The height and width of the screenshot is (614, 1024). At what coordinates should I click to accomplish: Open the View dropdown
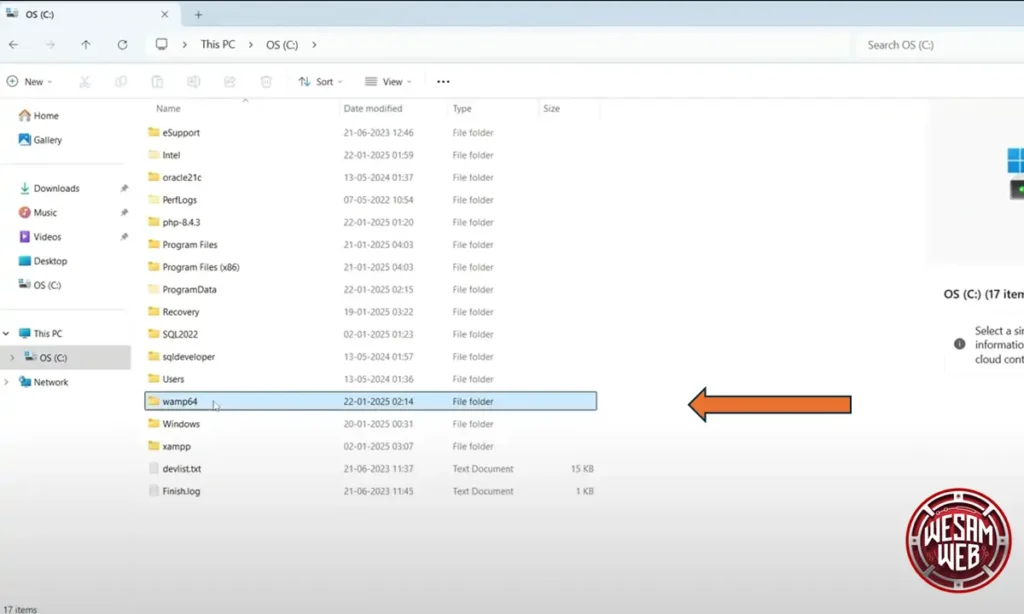389,82
